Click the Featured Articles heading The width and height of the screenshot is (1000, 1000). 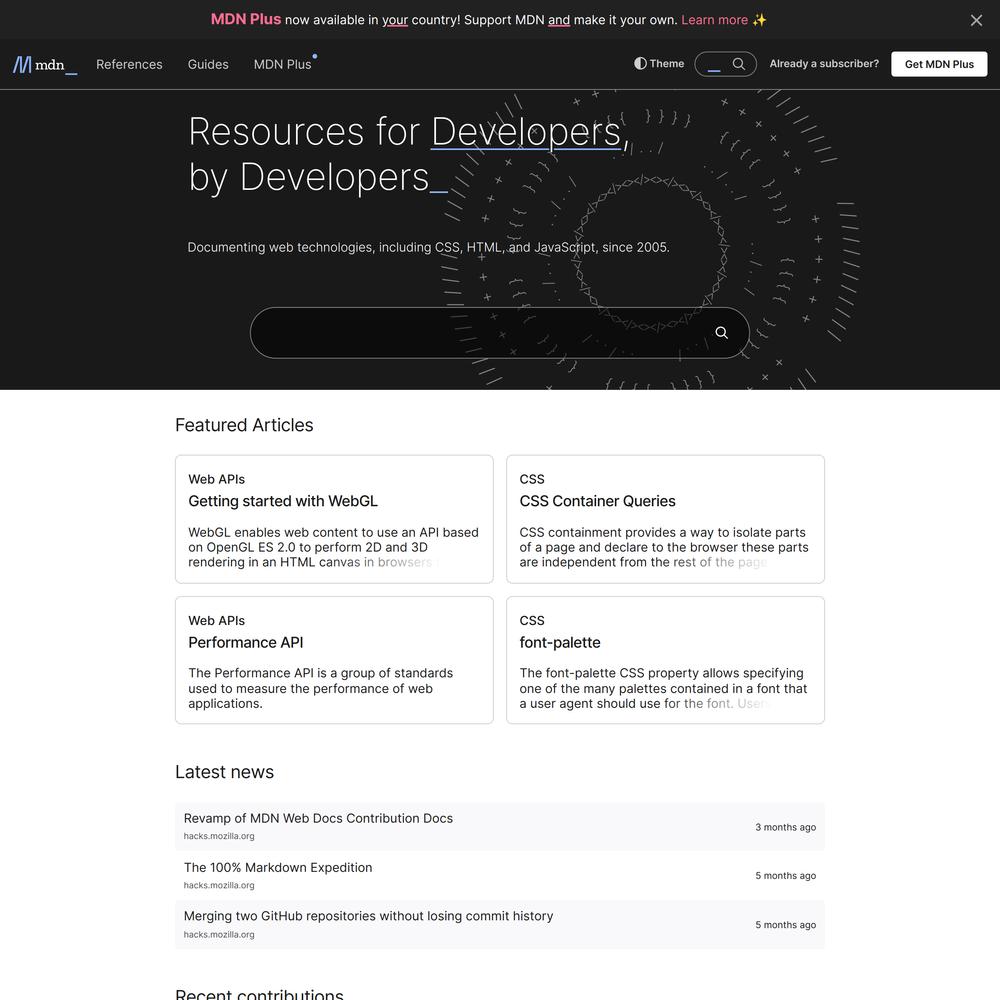pos(244,425)
